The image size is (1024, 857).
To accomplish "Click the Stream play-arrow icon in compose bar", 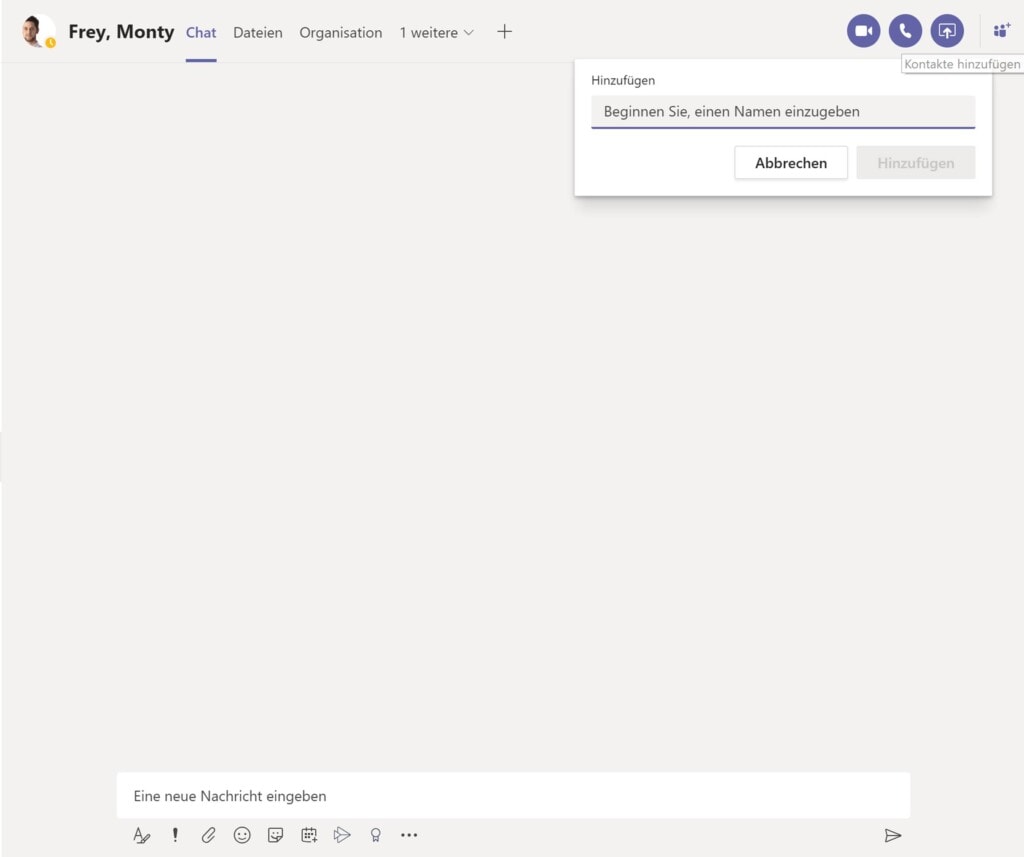I will [x=342, y=835].
